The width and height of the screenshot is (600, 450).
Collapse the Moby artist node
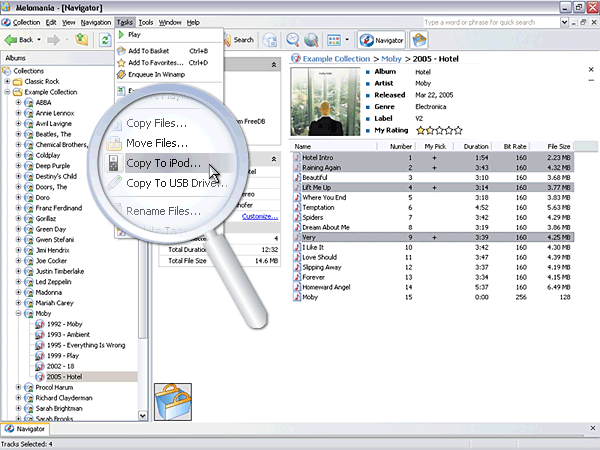click(x=18, y=313)
